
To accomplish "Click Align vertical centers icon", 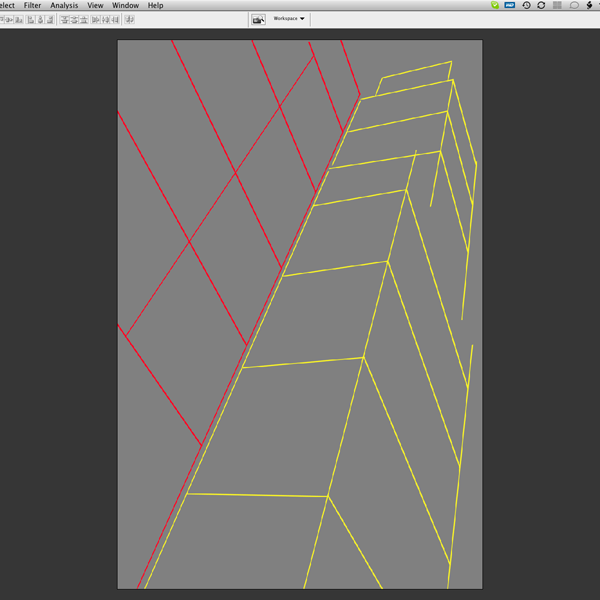I will click(x=9, y=20).
